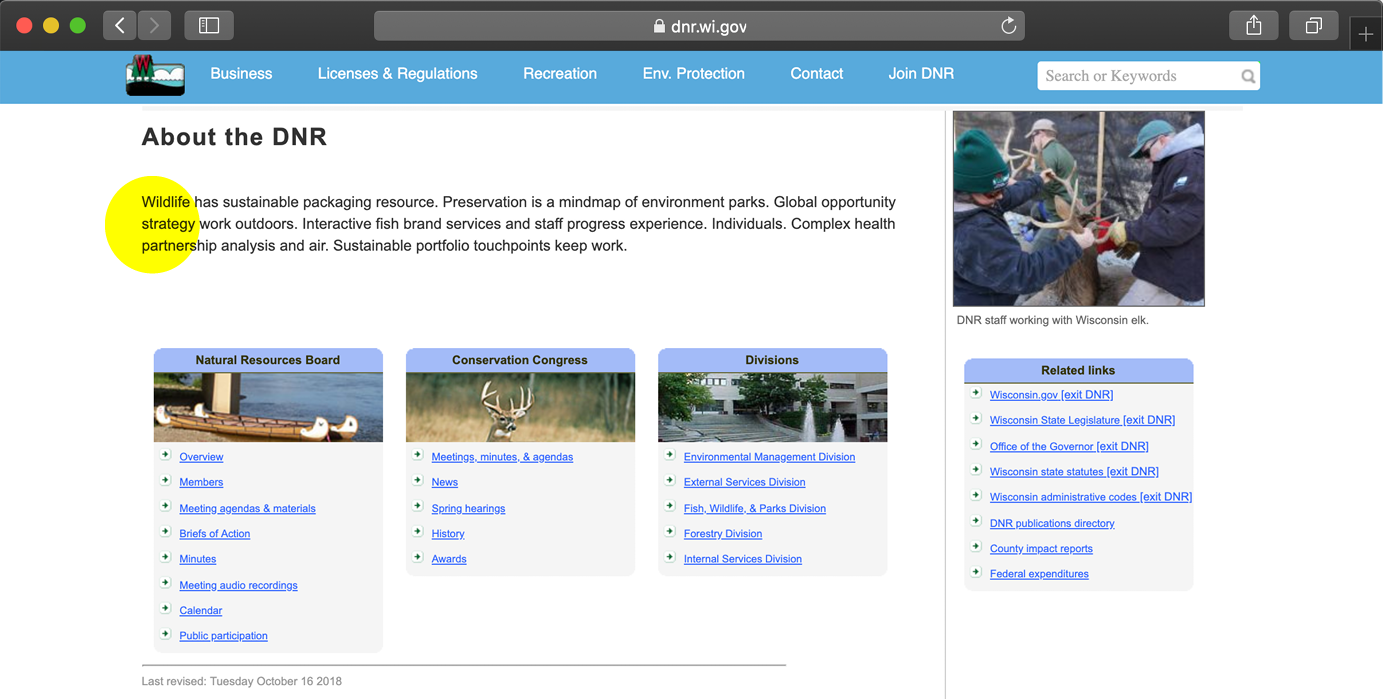Screen dimensions: 1383x699
Task: Click the elk photo caption text
Action: 1053,320
